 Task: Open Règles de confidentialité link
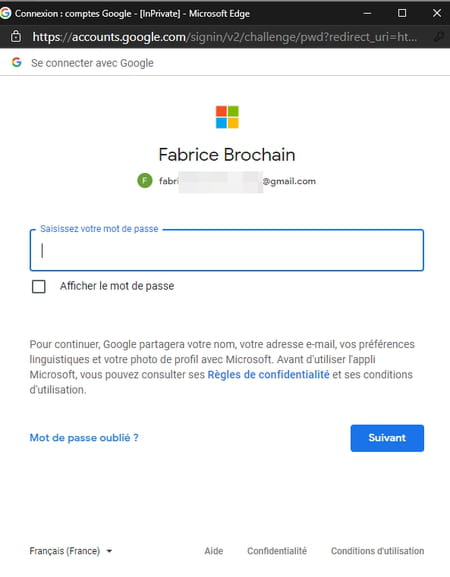coord(269,375)
